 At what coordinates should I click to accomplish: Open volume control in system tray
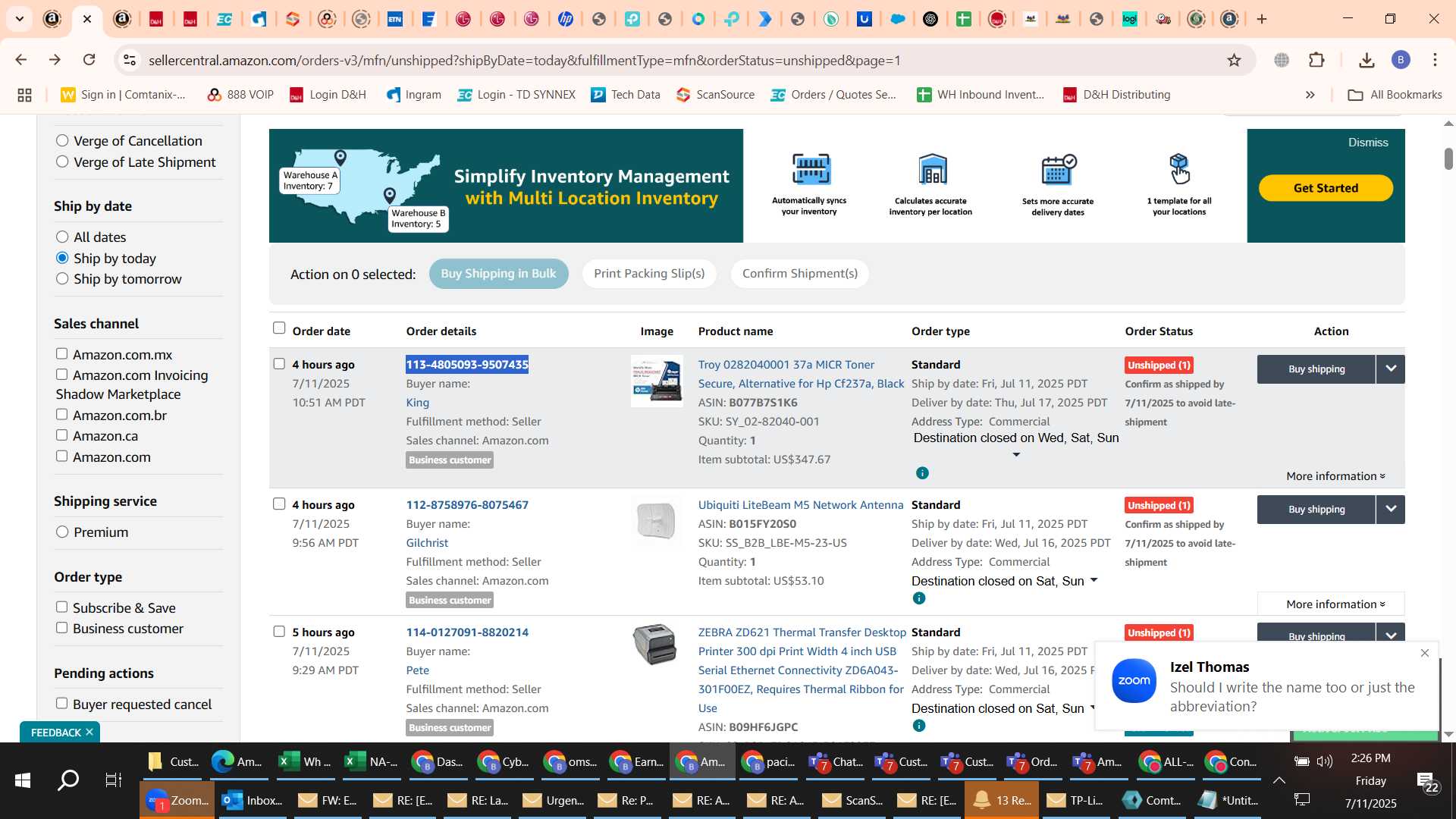1325,761
